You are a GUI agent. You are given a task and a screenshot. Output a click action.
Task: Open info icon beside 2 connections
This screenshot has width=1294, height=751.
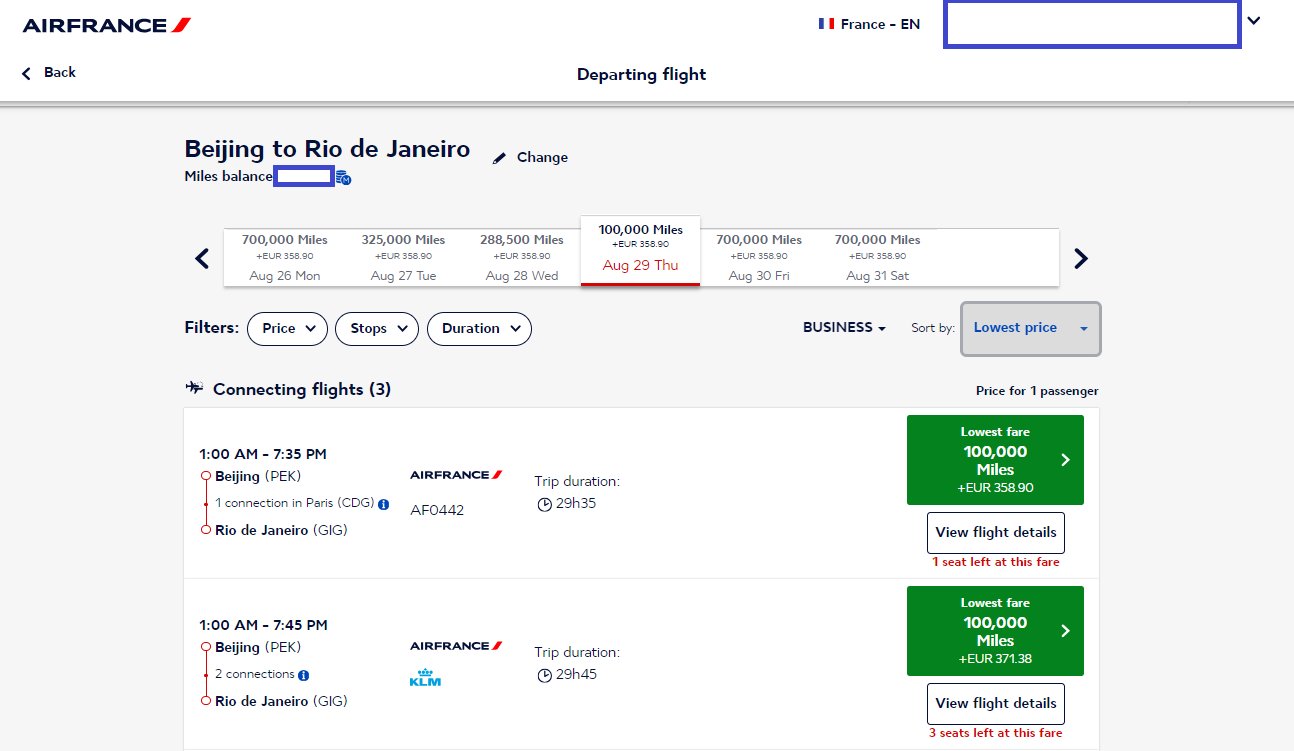(303, 675)
